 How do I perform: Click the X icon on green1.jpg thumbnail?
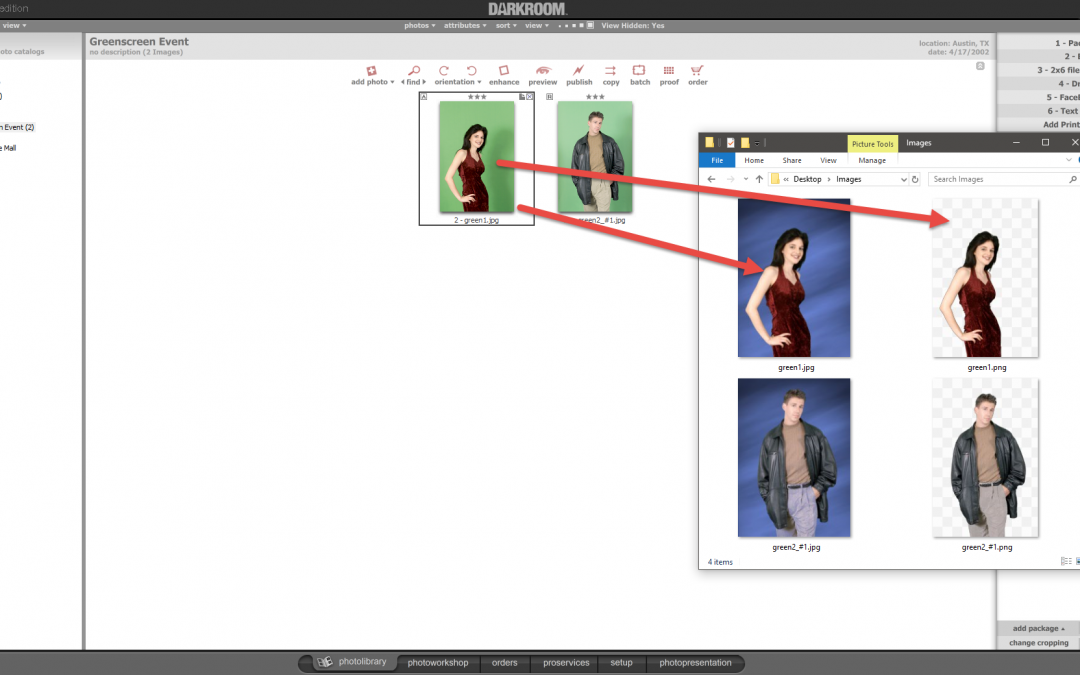(x=530, y=96)
